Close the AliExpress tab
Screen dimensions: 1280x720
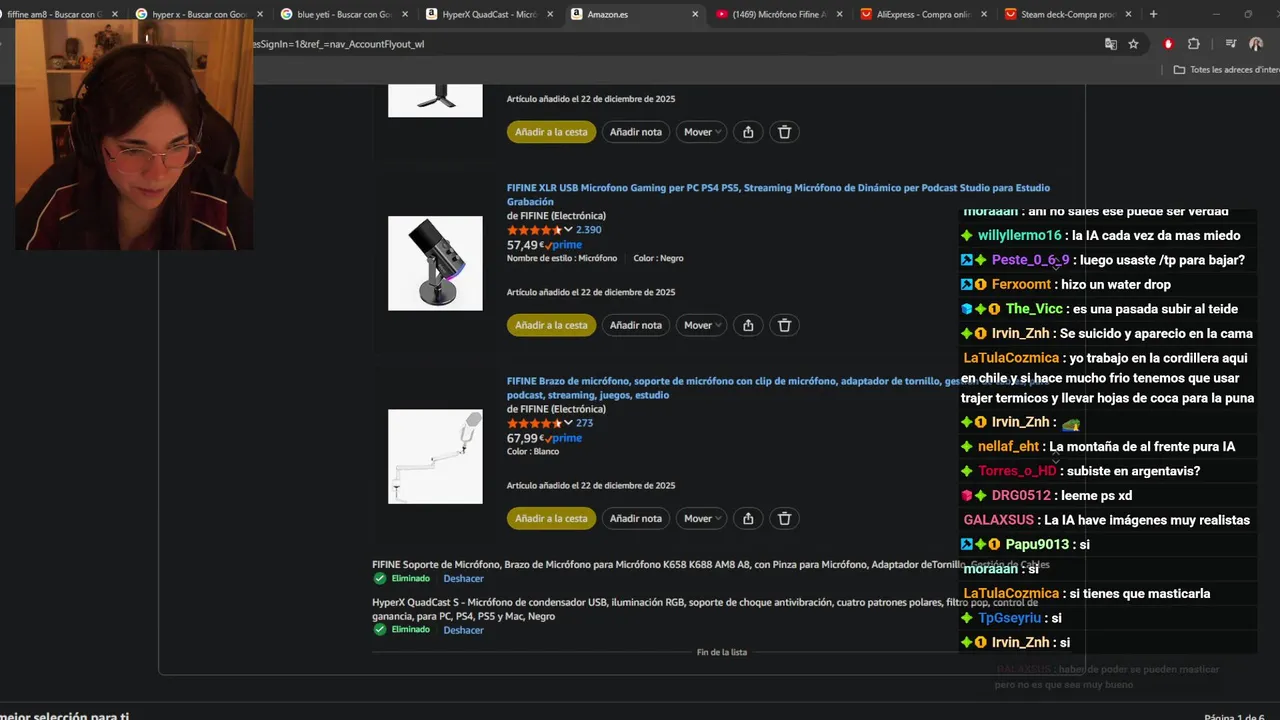coord(984,14)
